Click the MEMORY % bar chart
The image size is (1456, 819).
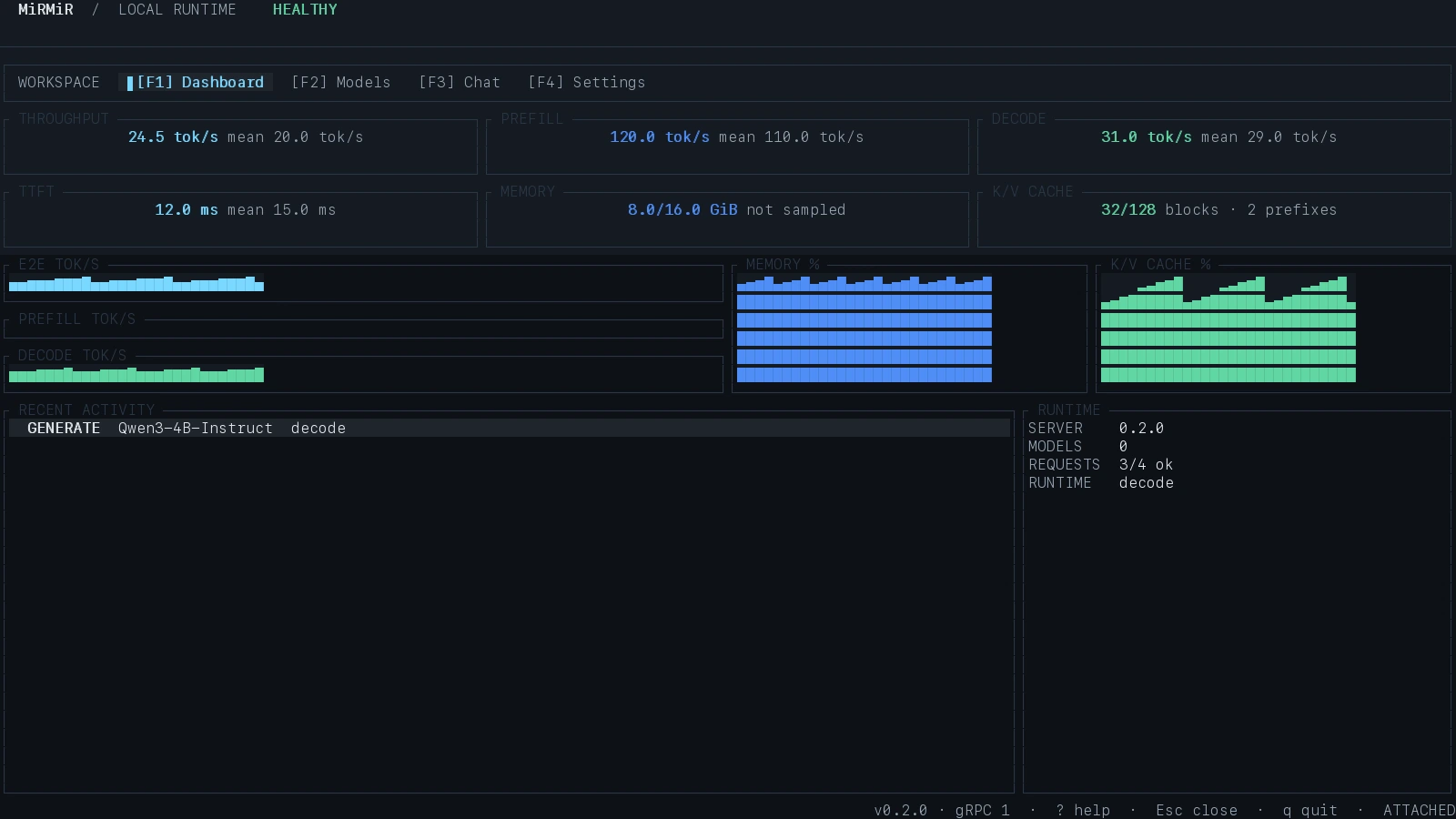[864, 329]
